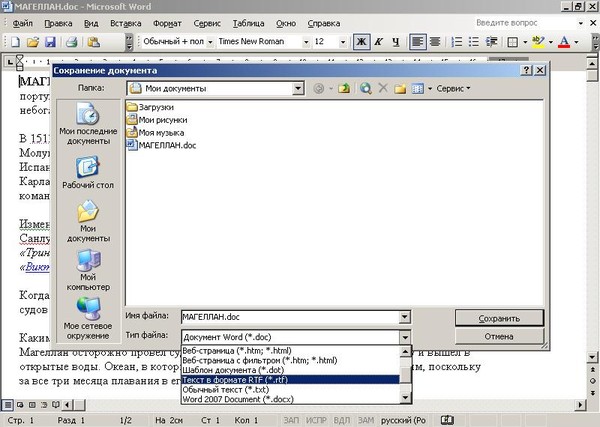Expand the Папка Мои документы dropdown
Viewport: 600px width, 427px height.
[x=297, y=89]
